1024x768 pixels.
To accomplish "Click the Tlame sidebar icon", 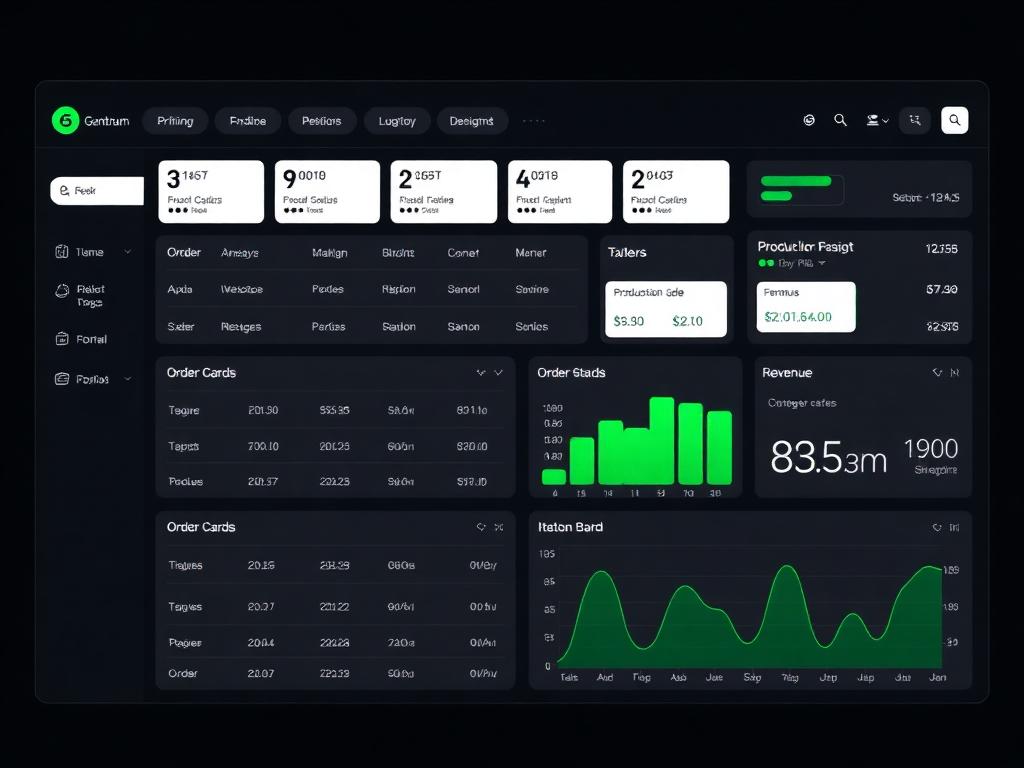I will 61,252.
